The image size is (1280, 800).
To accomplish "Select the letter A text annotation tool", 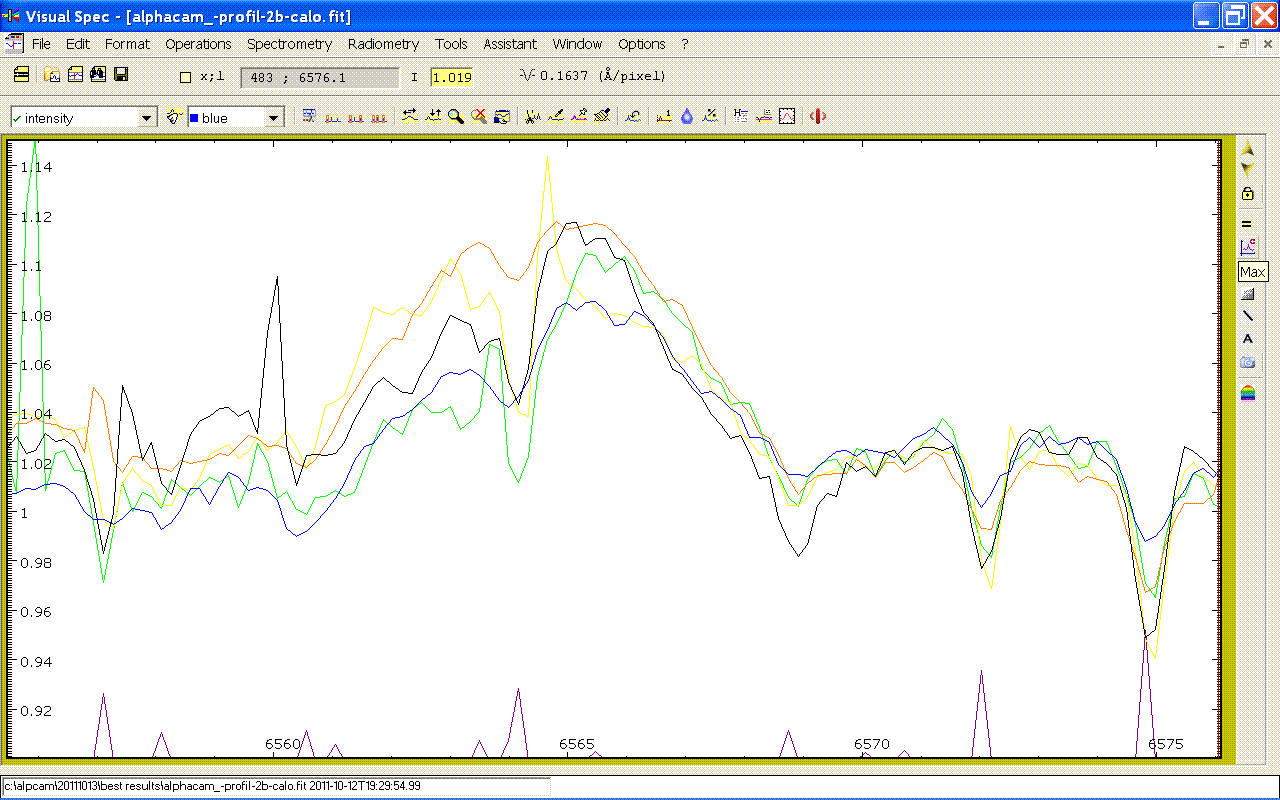I will coord(1247,339).
